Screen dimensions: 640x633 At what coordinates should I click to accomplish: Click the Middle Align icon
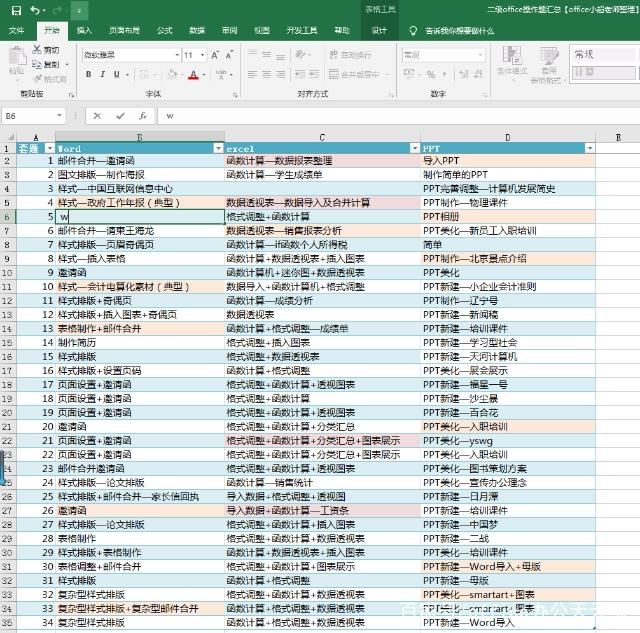tap(267, 54)
